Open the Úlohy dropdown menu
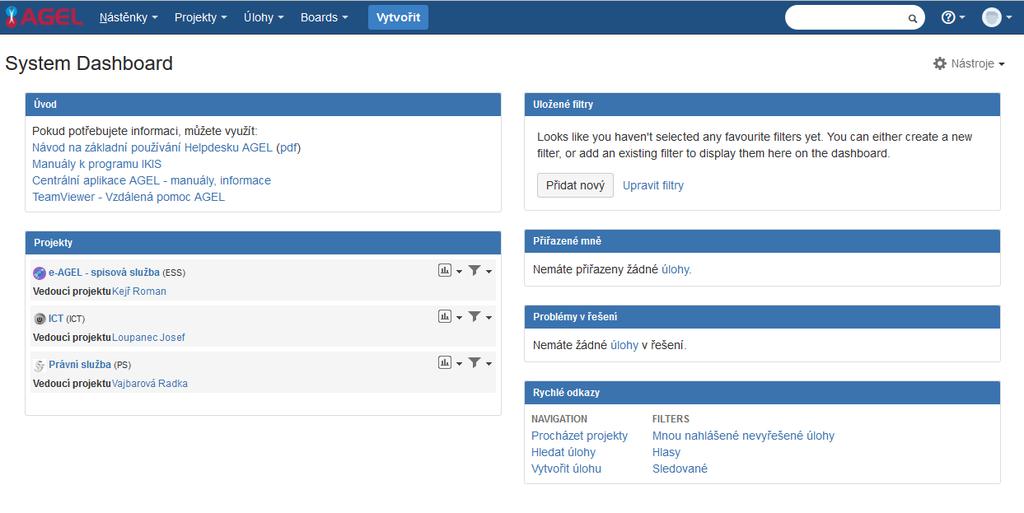Image resolution: width=1024 pixels, height=513 pixels. [264, 18]
